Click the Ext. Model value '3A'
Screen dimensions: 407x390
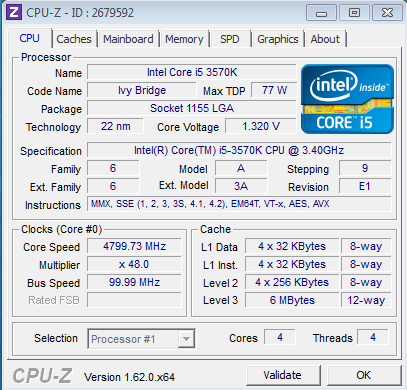click(241, 186)
